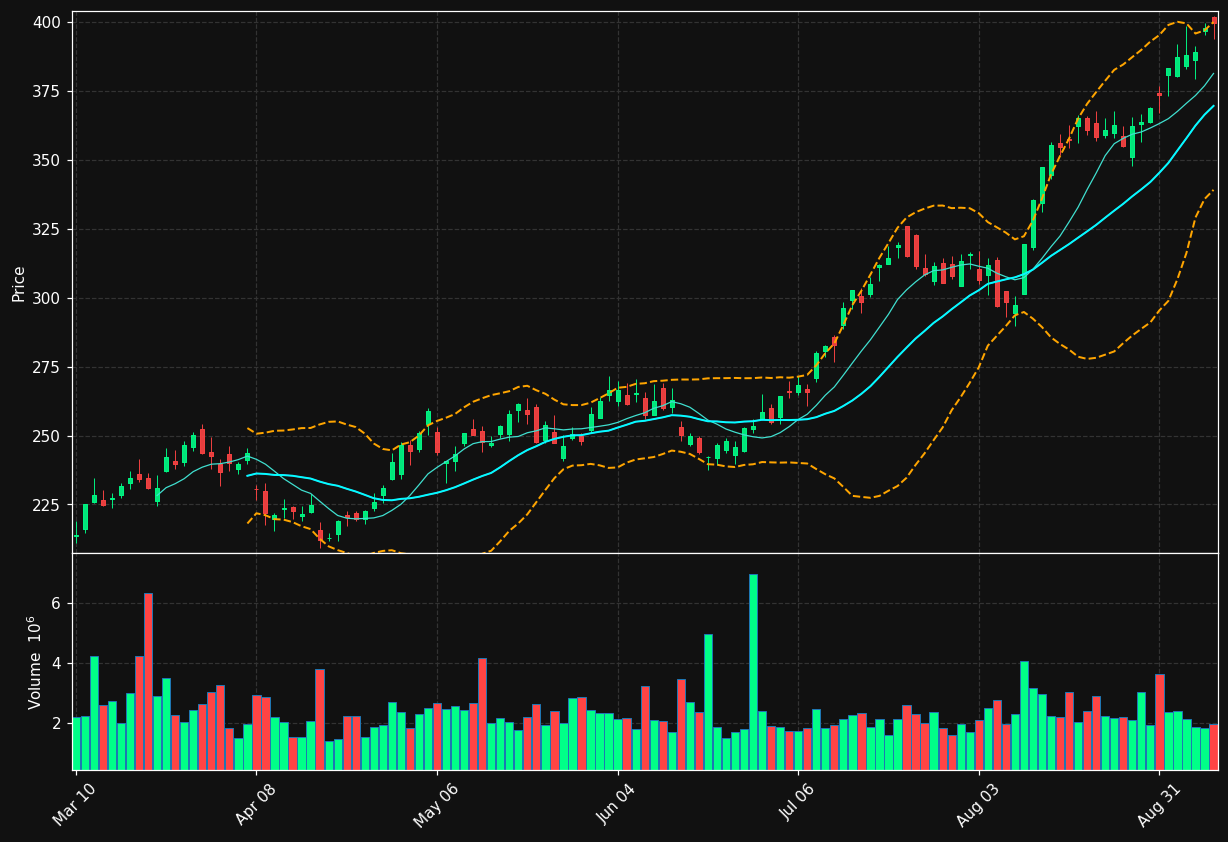Viewport: 1228px width, 842px height.
Task: Click the 'May 06' date label
Action: tap(435, 804)
